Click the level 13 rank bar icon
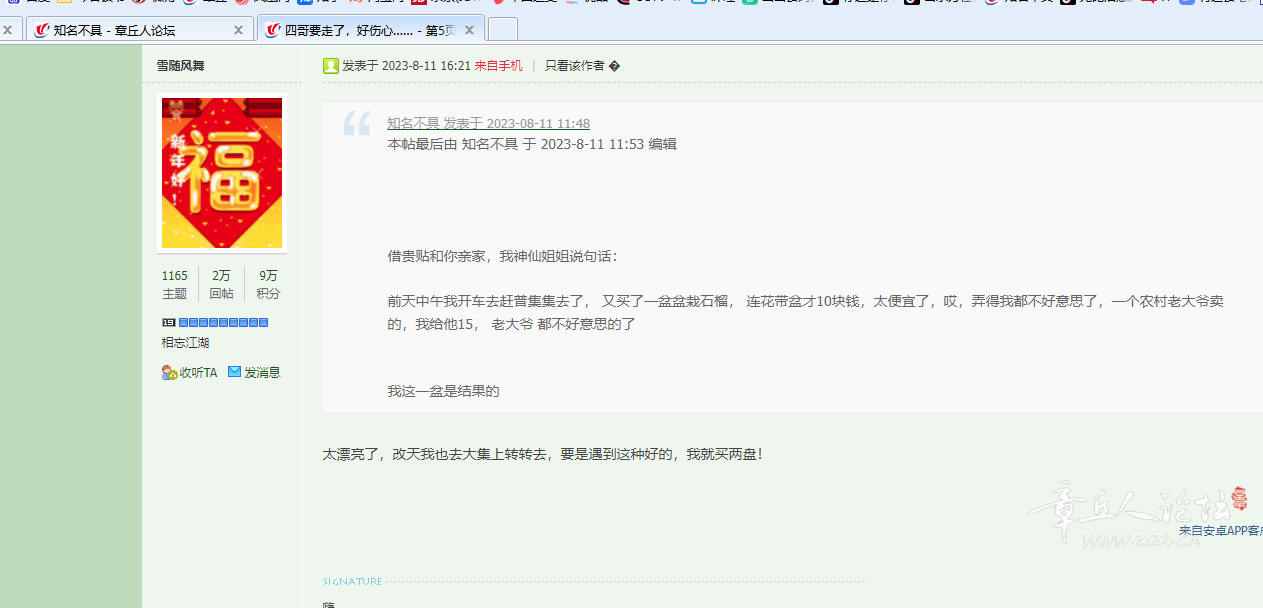Viewport: 1263px width, 608px height. (215, 323)
